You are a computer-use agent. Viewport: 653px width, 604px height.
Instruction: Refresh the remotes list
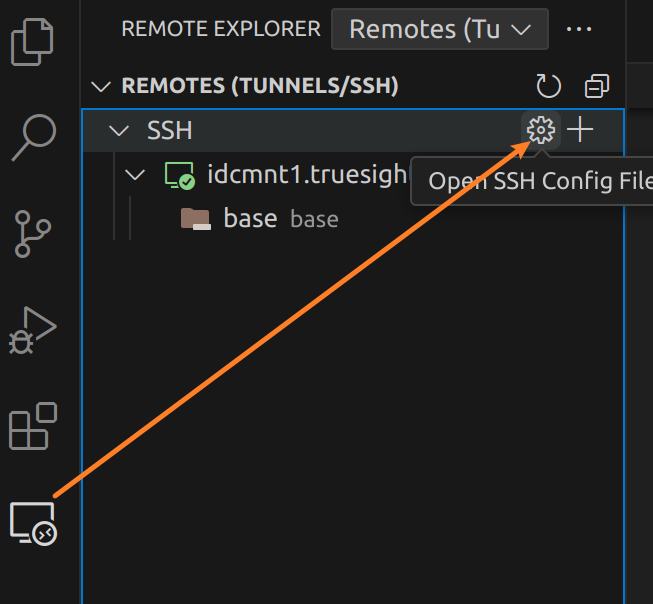coord(548,86)
